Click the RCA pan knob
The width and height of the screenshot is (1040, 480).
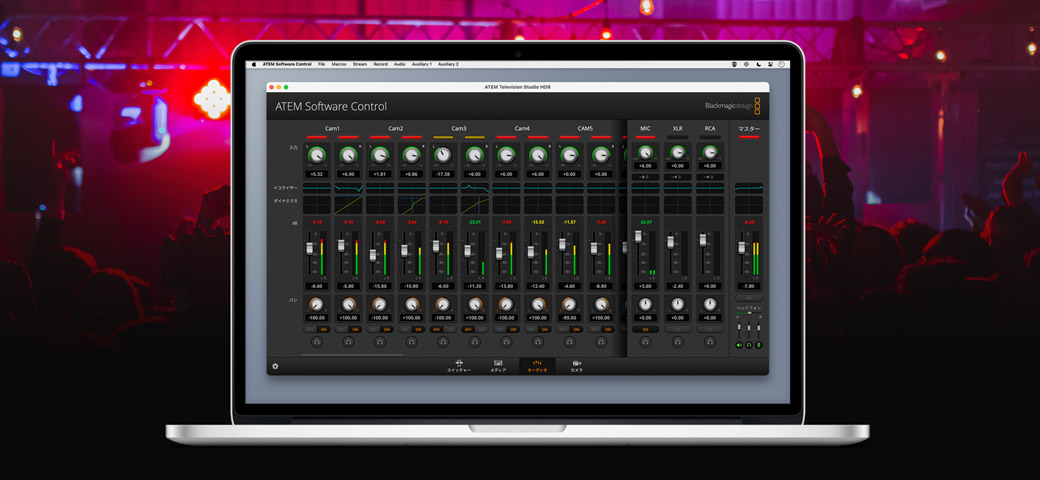tap(710, 304)
